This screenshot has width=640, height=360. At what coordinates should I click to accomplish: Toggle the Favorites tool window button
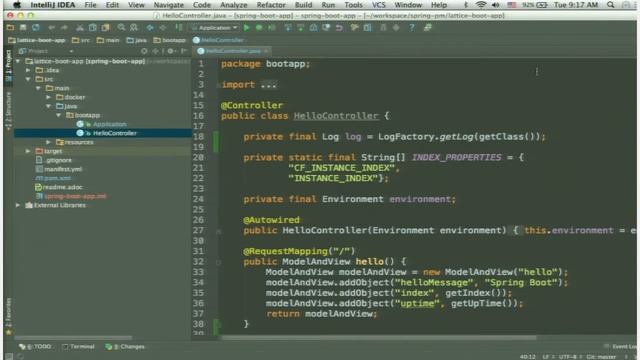8,316
